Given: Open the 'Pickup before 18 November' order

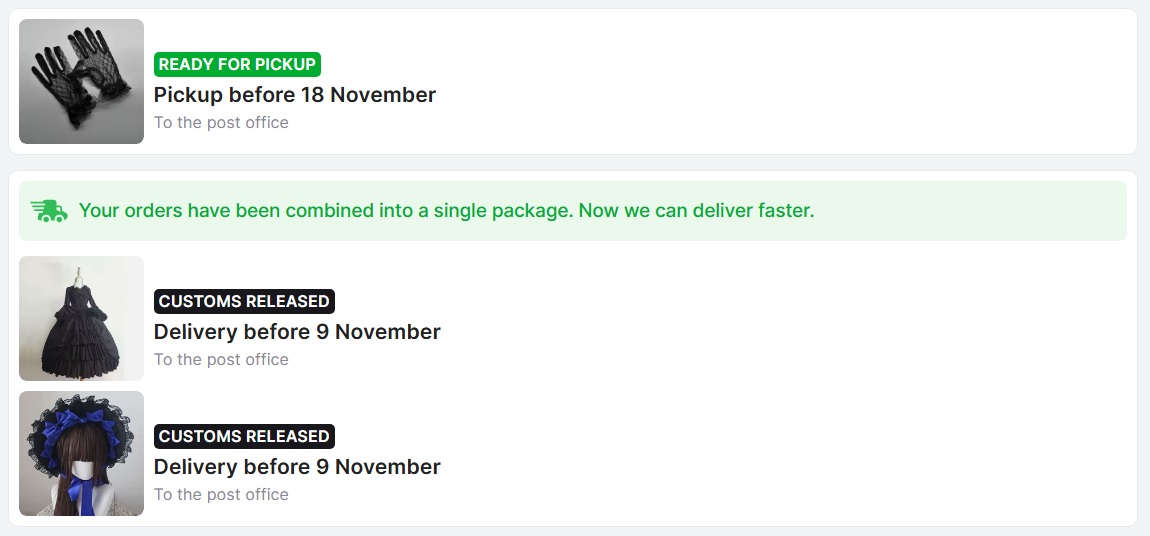Looking at the screenshot, I should 294,95.
